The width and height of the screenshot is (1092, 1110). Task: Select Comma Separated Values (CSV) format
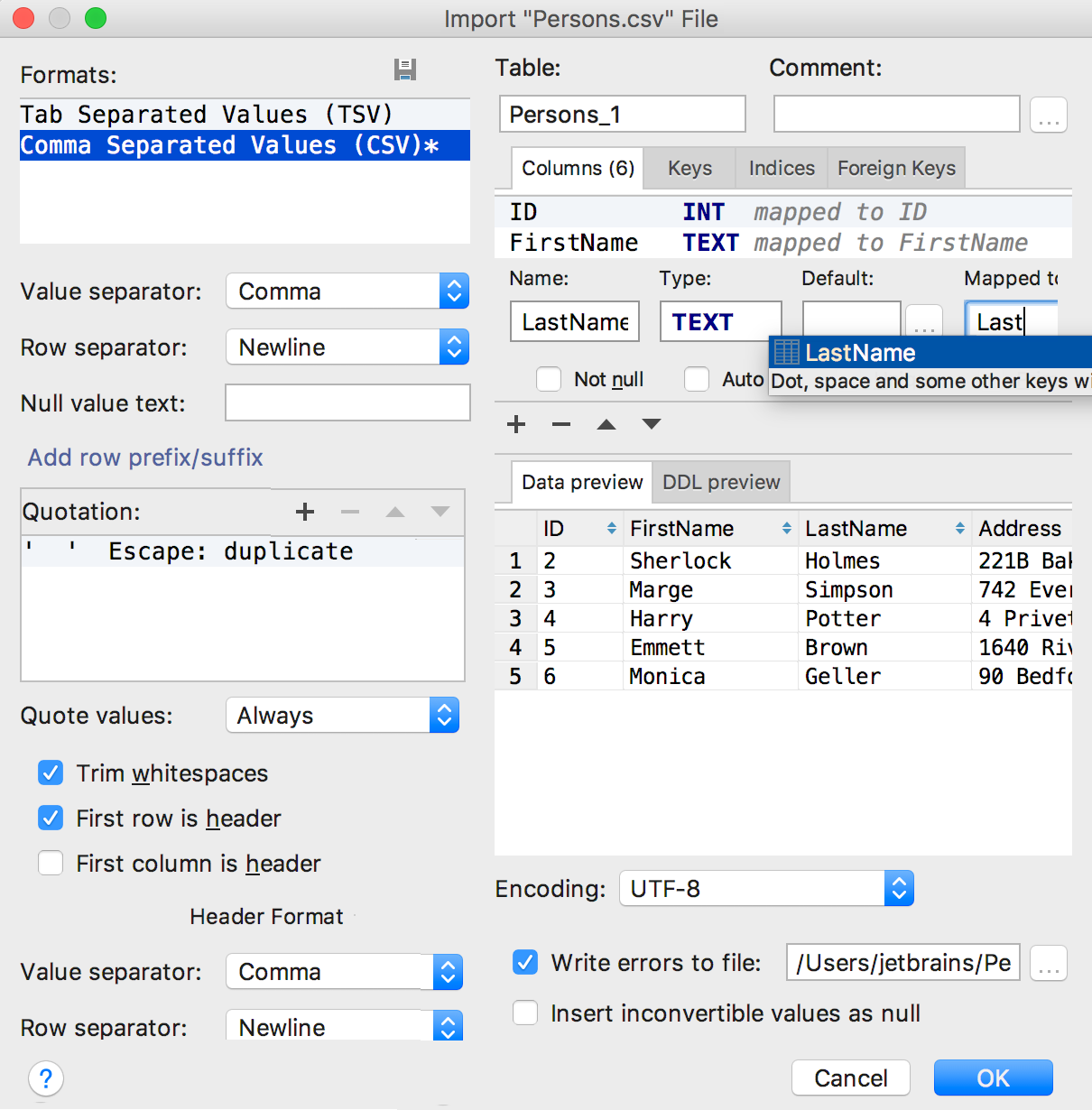245,145
